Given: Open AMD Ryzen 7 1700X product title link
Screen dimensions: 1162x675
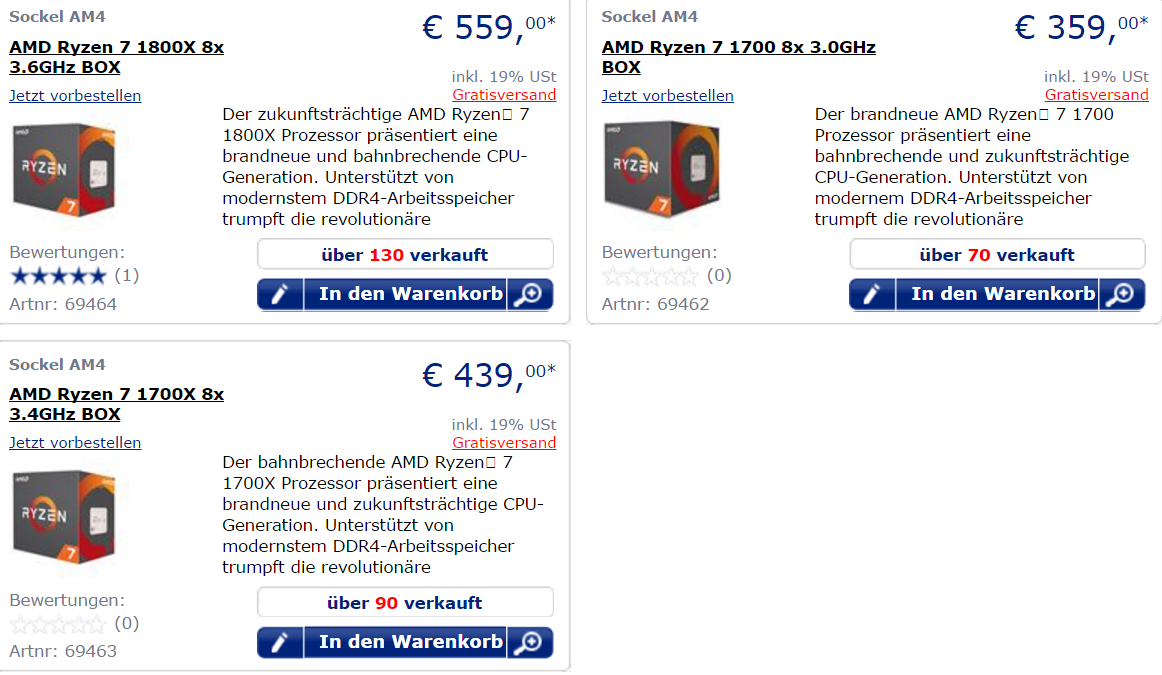Looking at the screenshot, I should [x=116, y=404].
